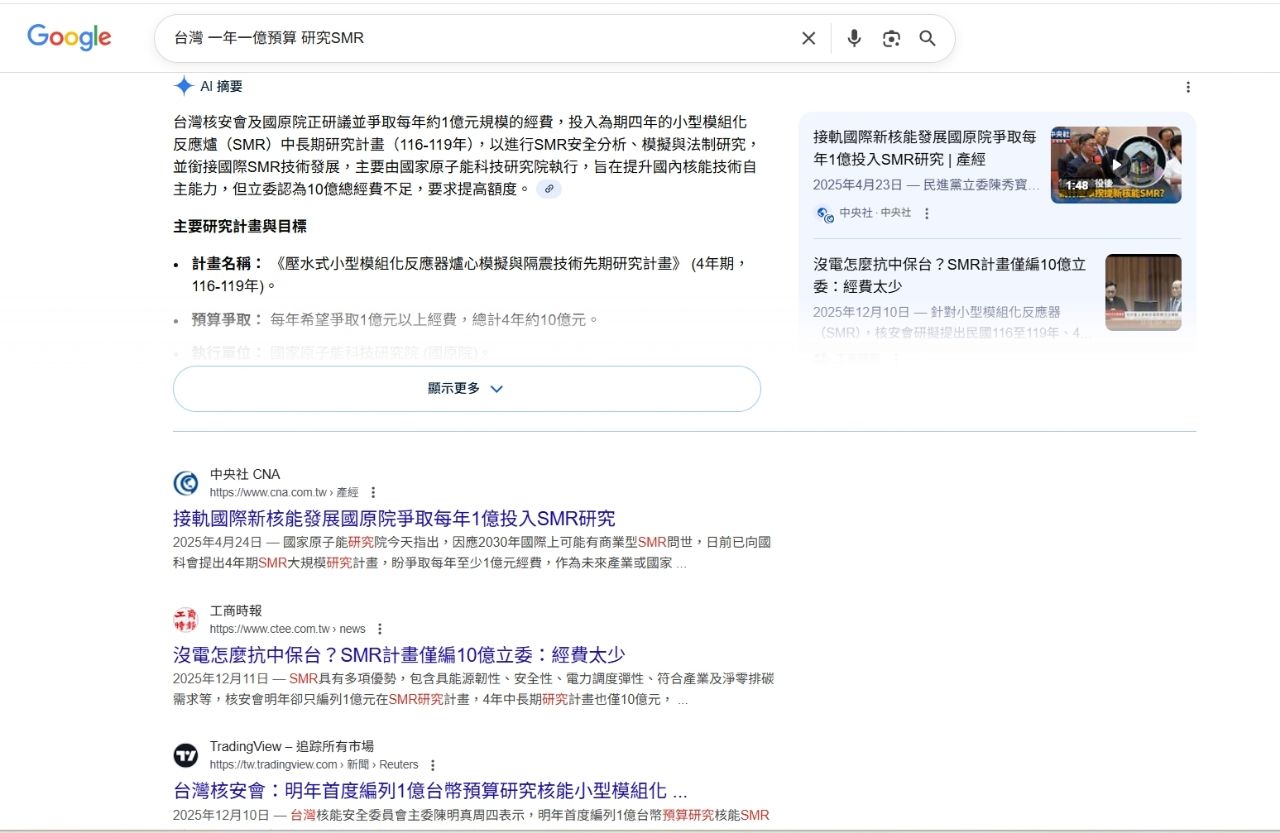Image resolution: width=1280 pixels, height=833 pixels.
Task: Open Google Lens image search
Action: tap(891, 38)
